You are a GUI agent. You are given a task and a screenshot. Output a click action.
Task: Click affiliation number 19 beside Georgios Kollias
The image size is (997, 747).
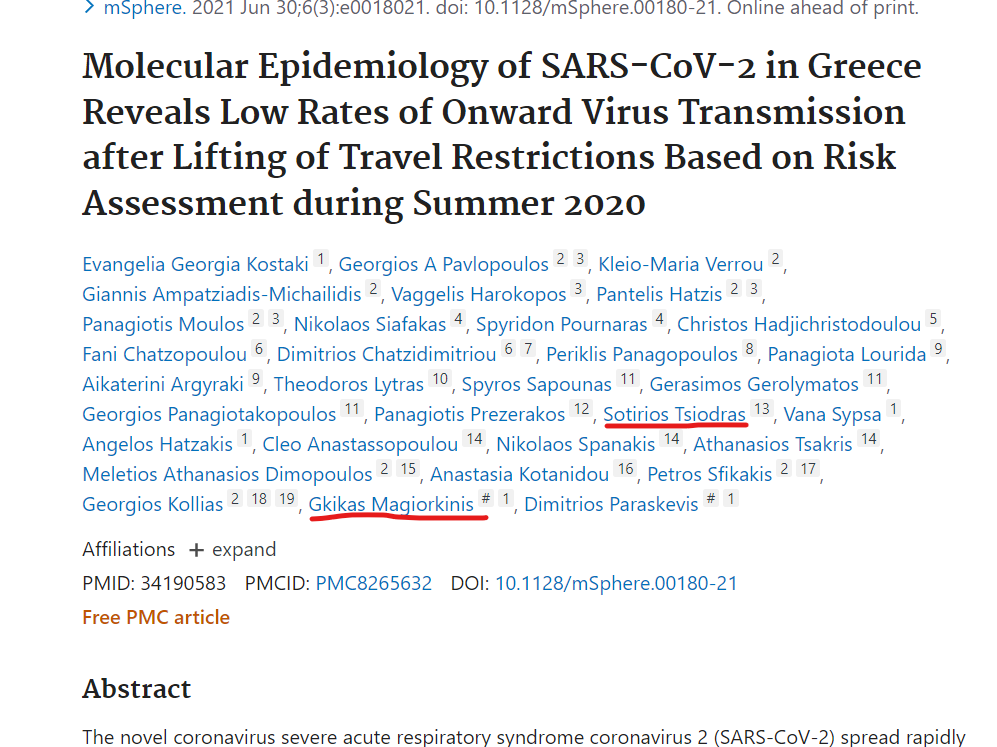pos(287,498)
